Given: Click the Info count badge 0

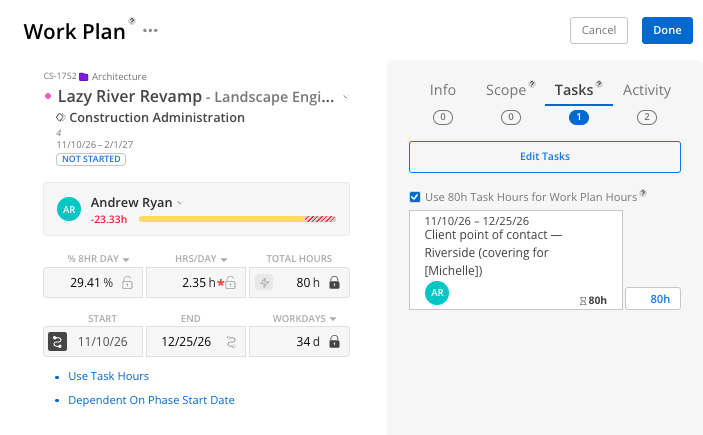Looking at the screenshot, I should 443,117.
